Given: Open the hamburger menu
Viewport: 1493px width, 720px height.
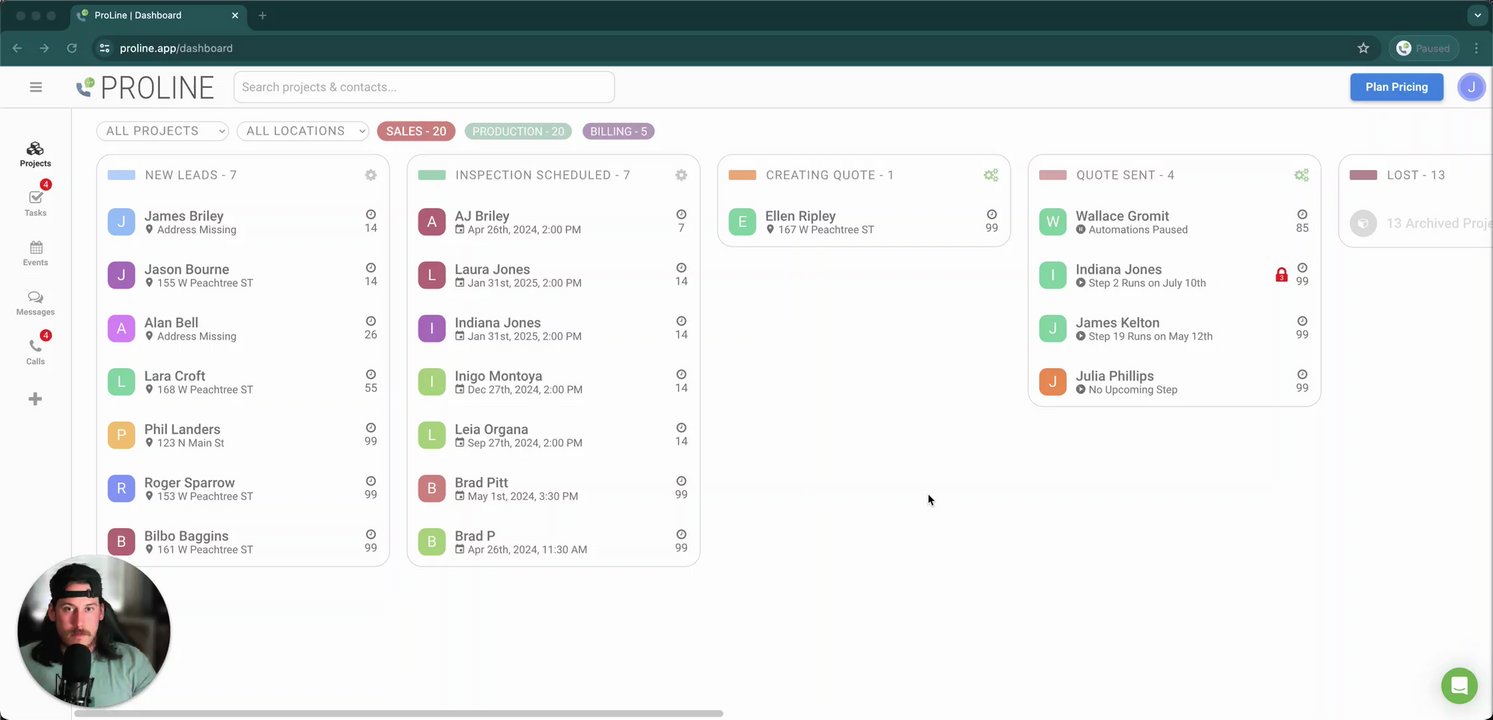Looking at the screenshot, I should [x=36, y=87].
